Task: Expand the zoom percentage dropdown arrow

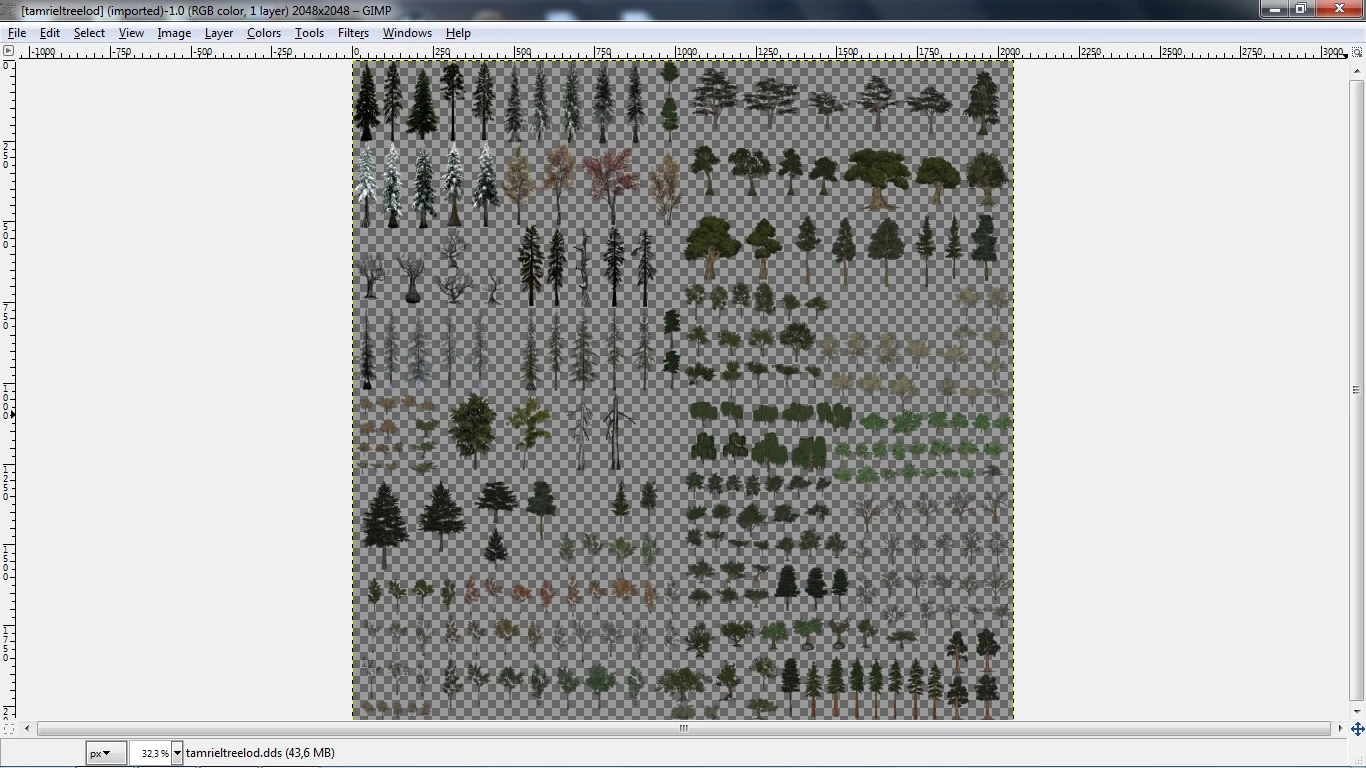Action: tap(177, 753)
